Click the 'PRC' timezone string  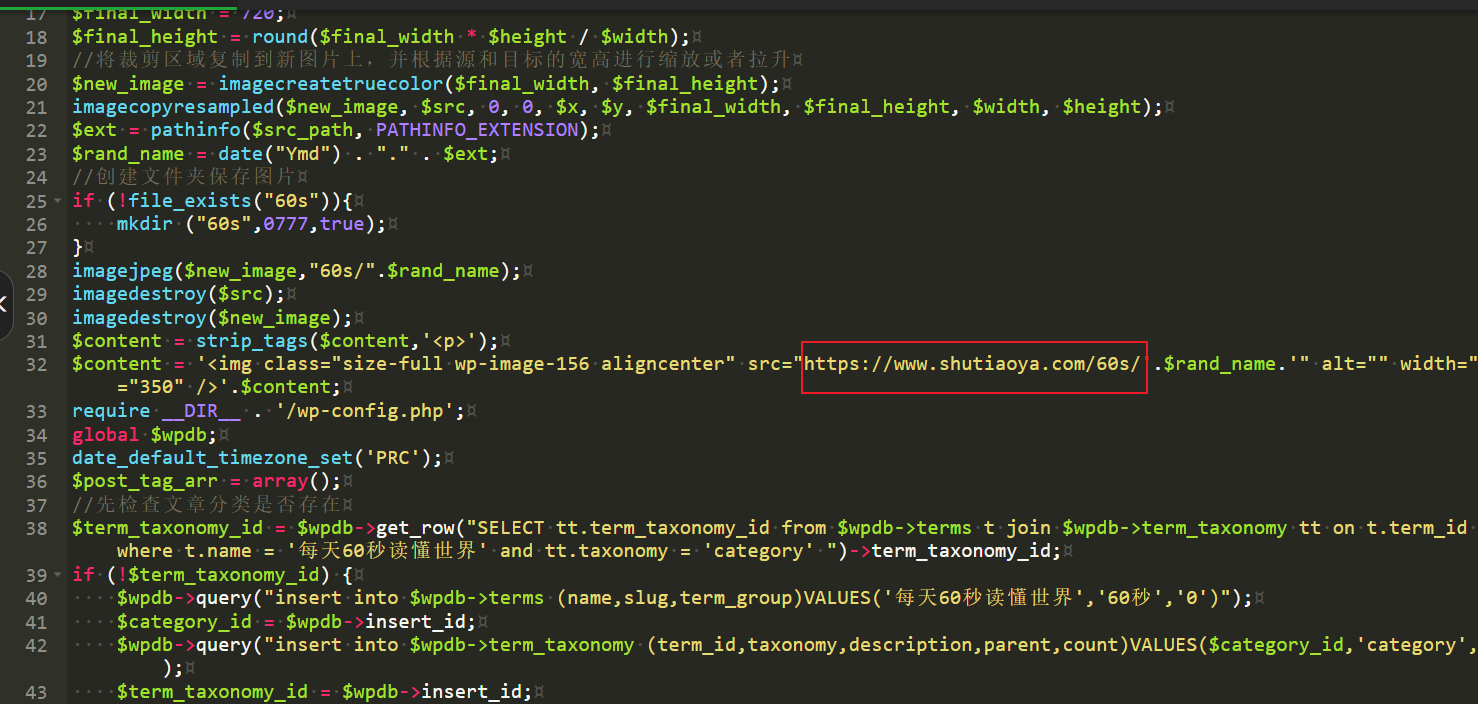pyautogui.click(x=392, y=458)
